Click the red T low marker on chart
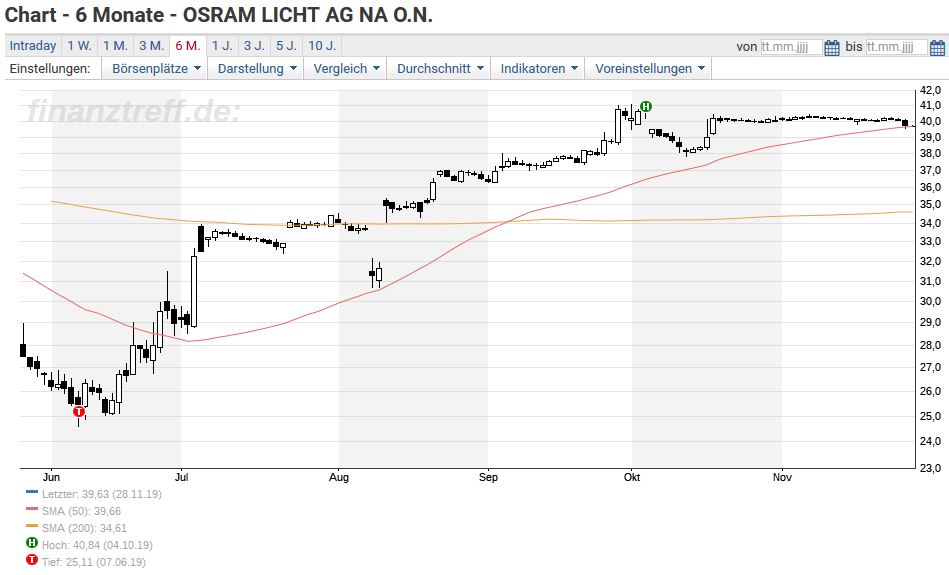This screenshot has width=949, height=575. click(79, 412)
